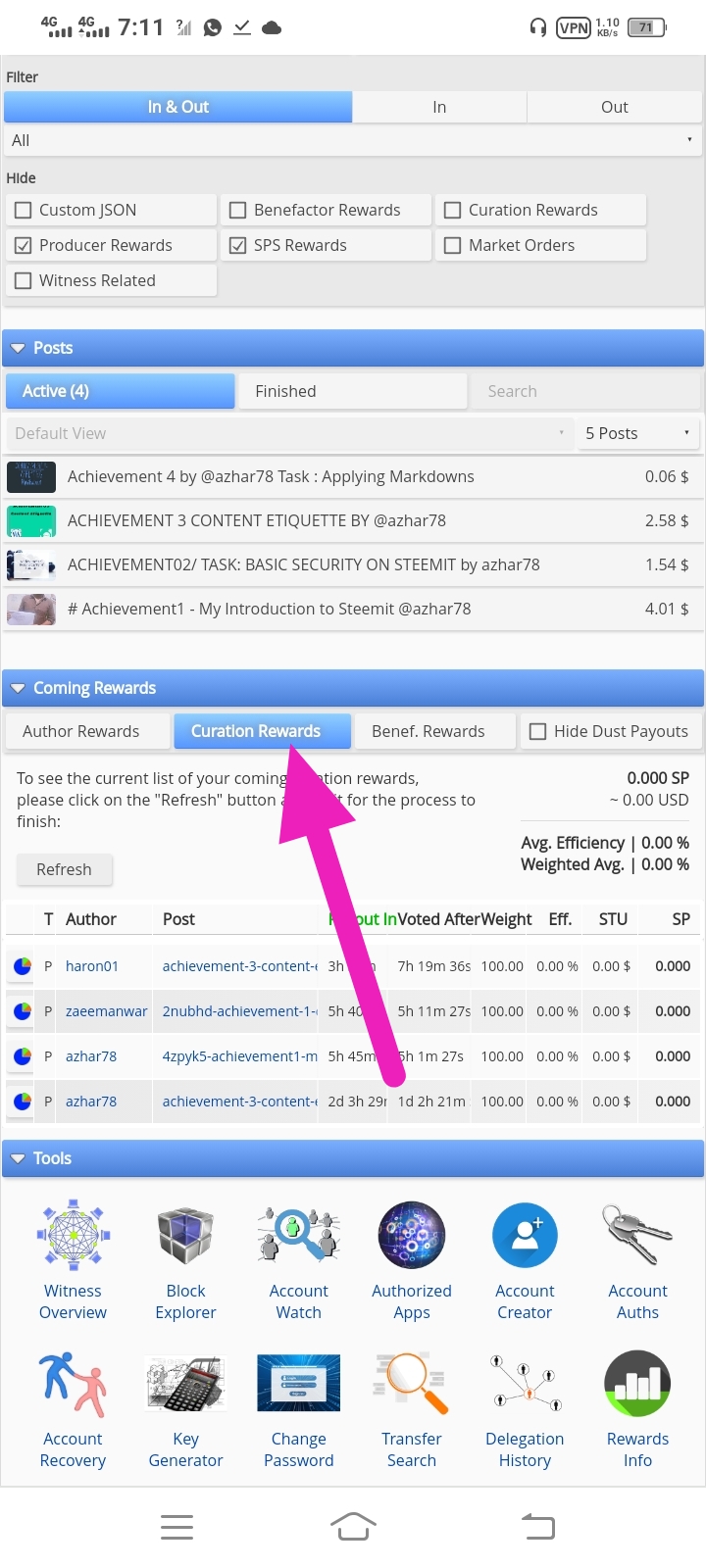Screen dimensions: 706x1568
Task: Open haron01 author link
Action: coord(92,966)
